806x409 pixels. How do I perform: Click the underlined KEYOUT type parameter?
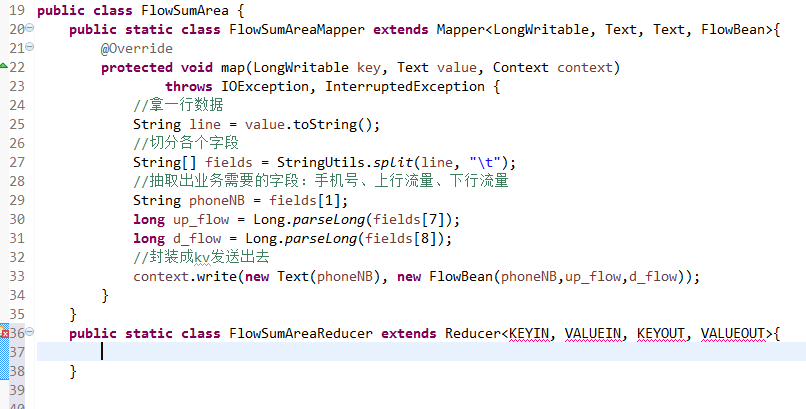pos(661,333)
